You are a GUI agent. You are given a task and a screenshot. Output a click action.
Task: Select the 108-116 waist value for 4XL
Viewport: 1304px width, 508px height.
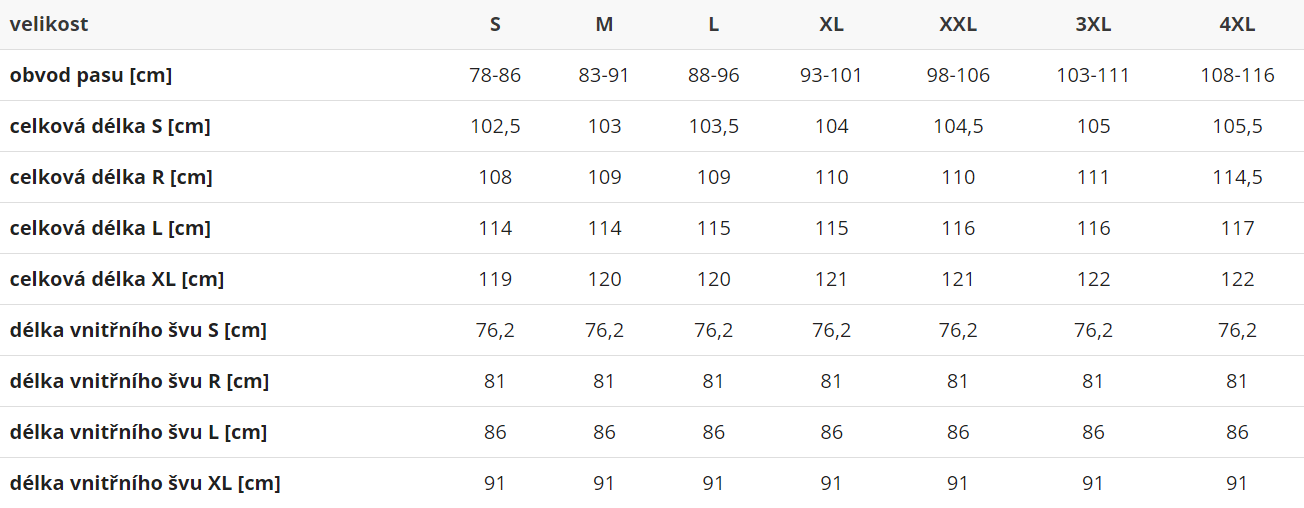click(1237, 75)
